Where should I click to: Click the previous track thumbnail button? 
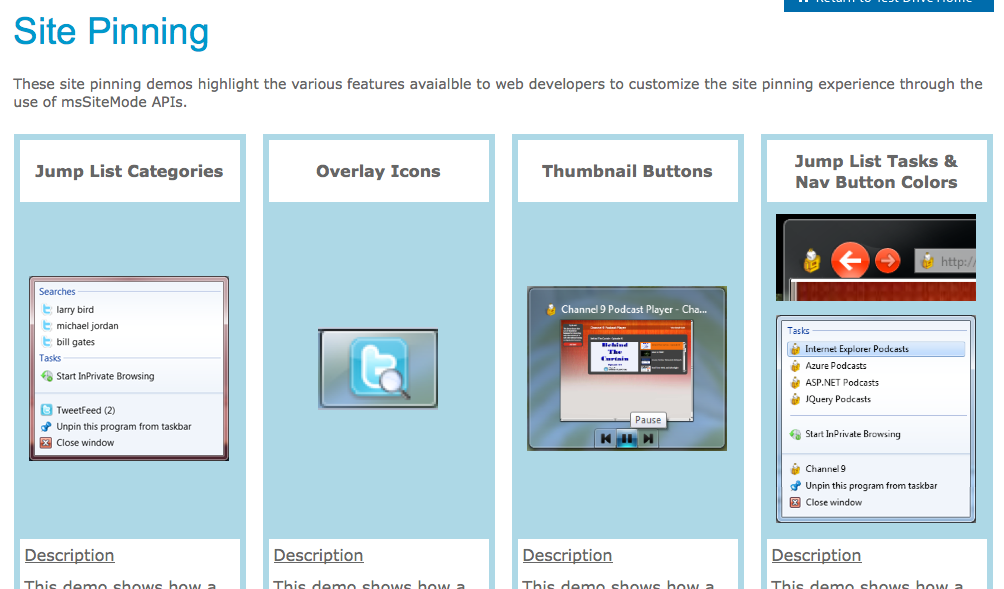(x=605, y=439)
